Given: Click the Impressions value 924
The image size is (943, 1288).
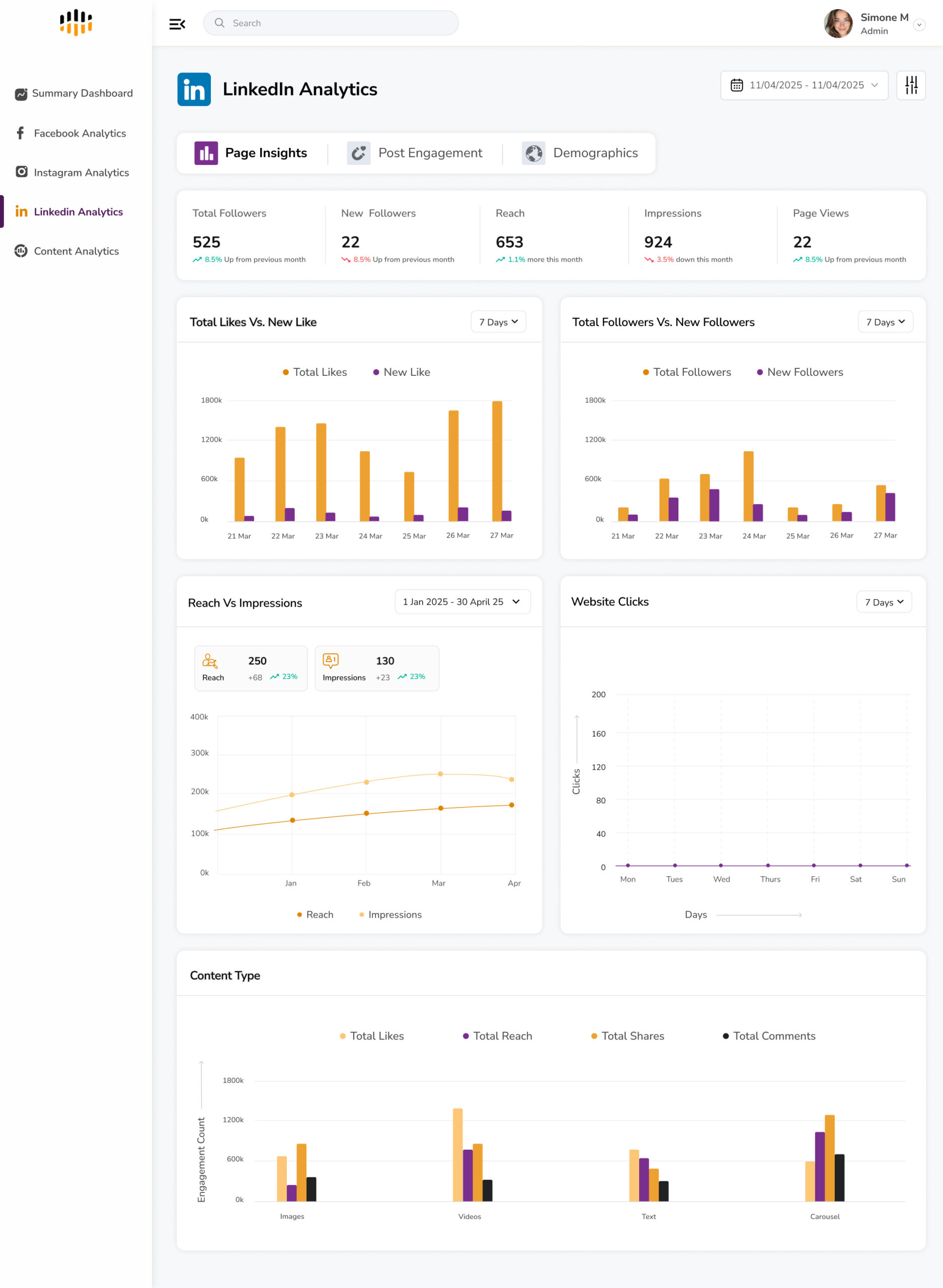Looking at the screenshot, I should (658, 242).
